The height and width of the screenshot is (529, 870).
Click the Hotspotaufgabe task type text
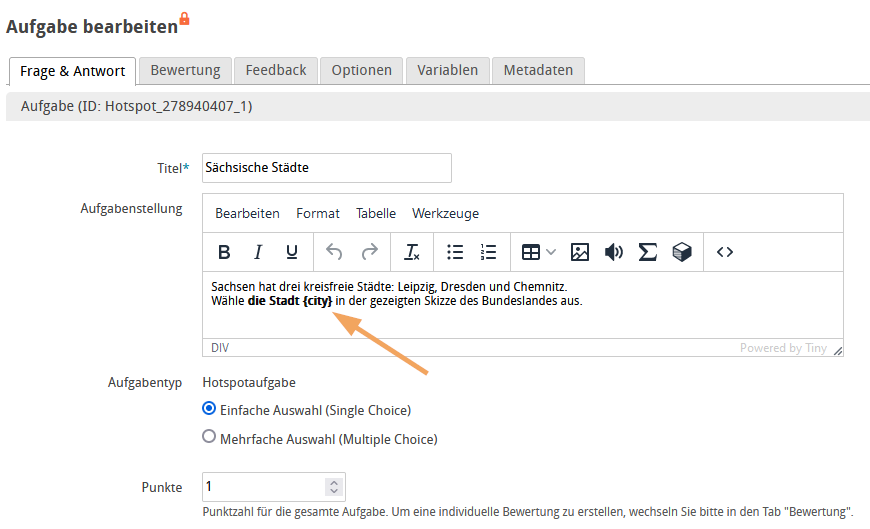tap(249, 382)
